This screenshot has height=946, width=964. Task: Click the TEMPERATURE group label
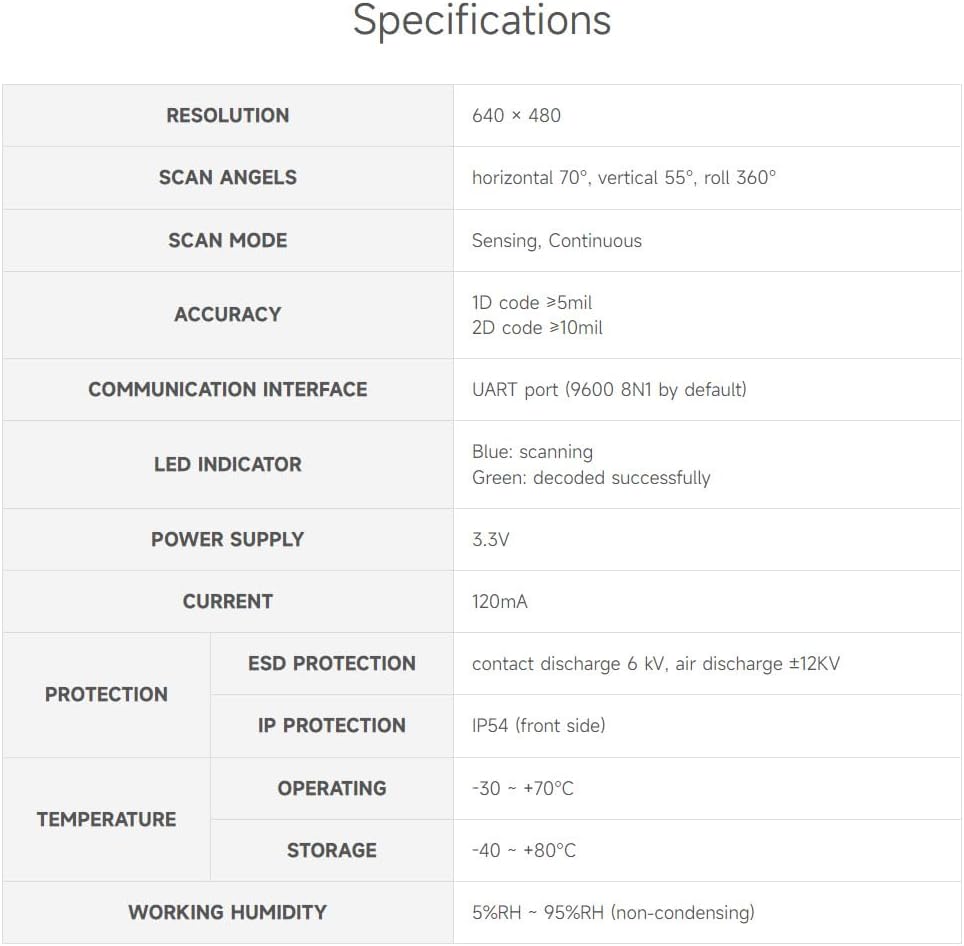click(x=106, y=819)
